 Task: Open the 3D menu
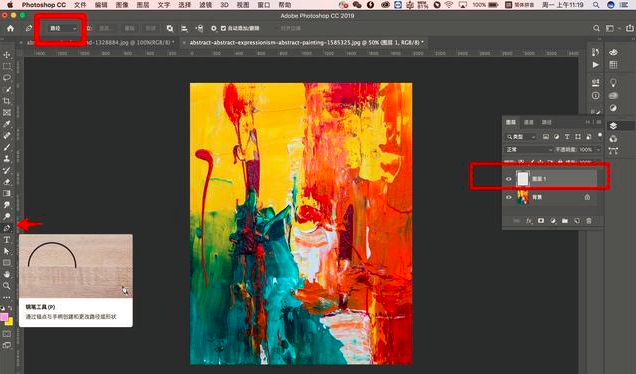(224, 5)
